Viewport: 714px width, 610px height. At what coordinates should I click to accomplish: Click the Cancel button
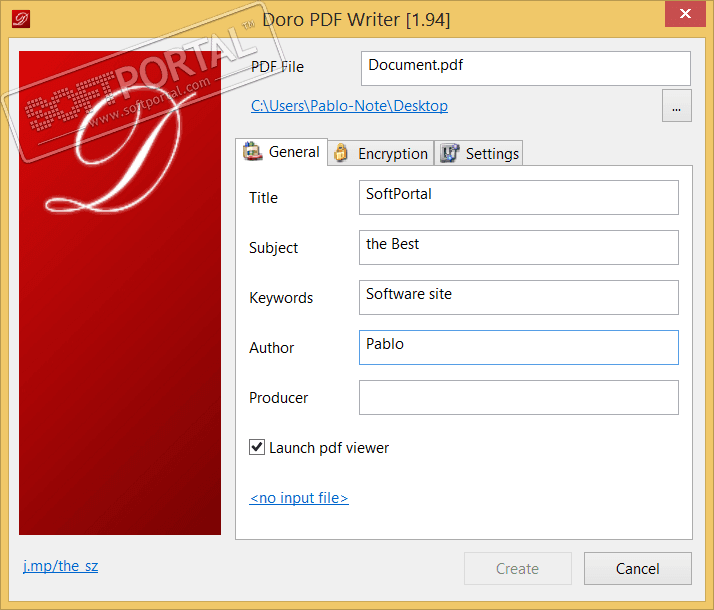(x=638, y=568)
